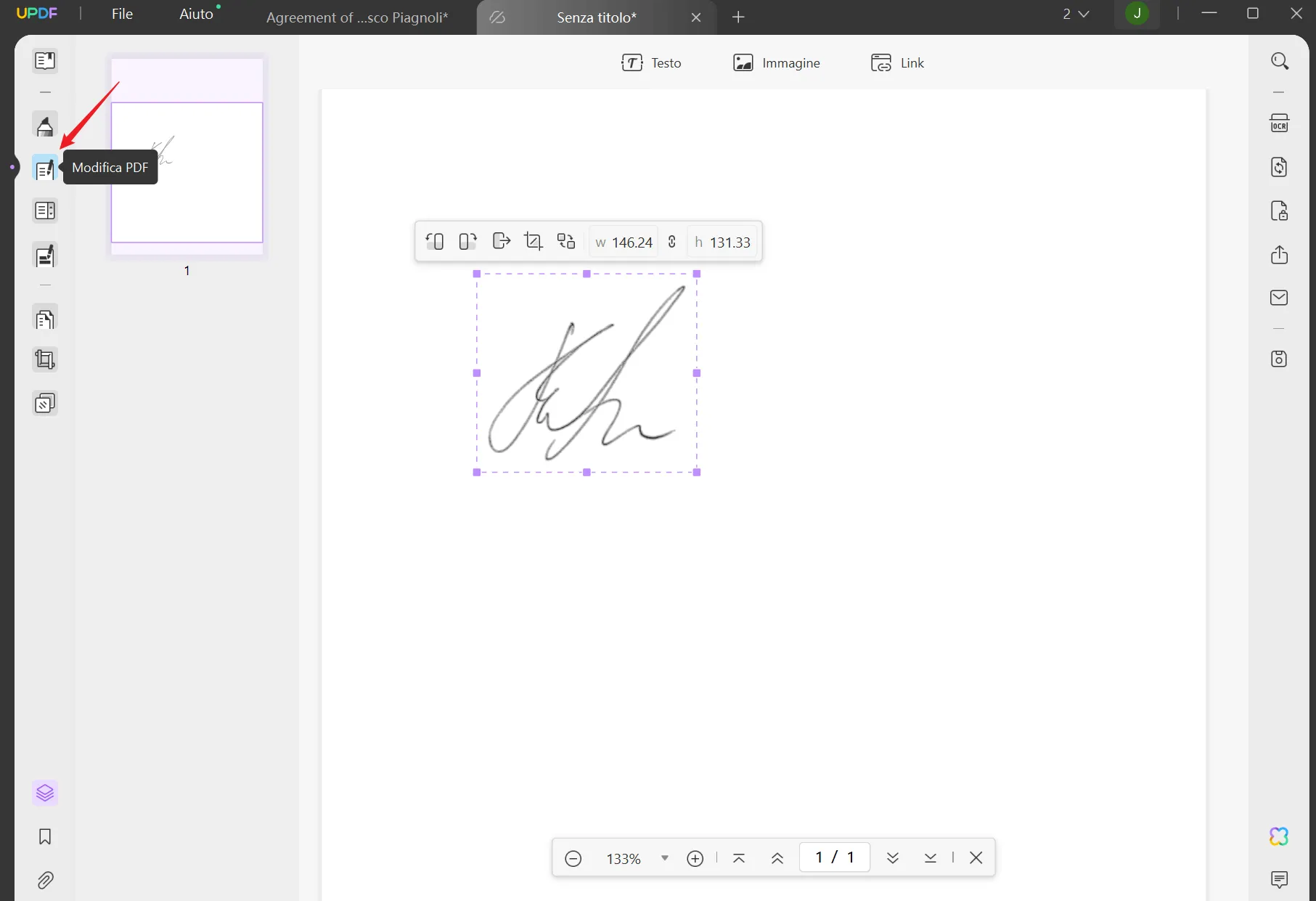This screenshot has height=901, width=1316.
Task: Open the Layers panel icon
Action: (45, 793)
